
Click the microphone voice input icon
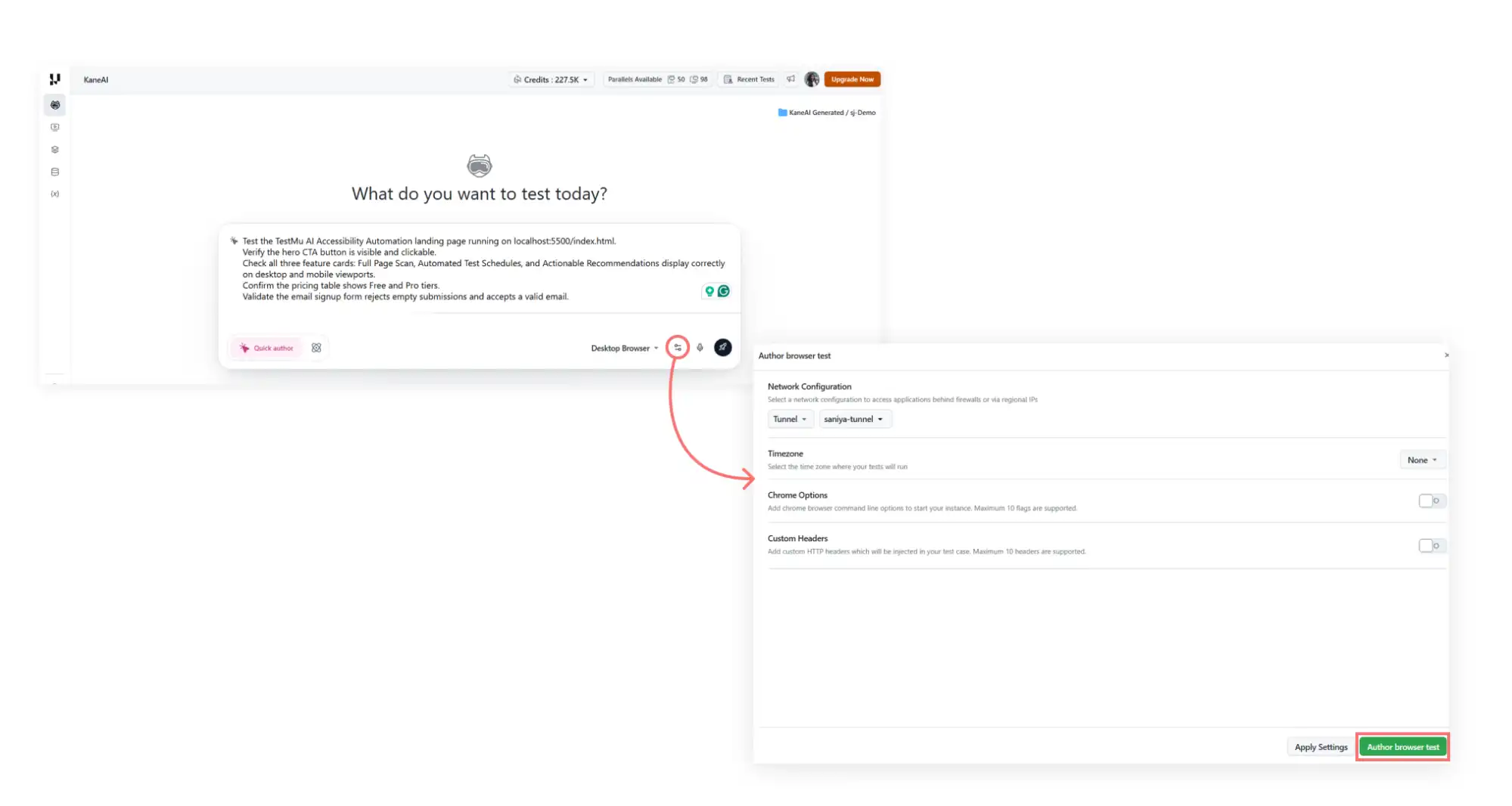[700, 348]
